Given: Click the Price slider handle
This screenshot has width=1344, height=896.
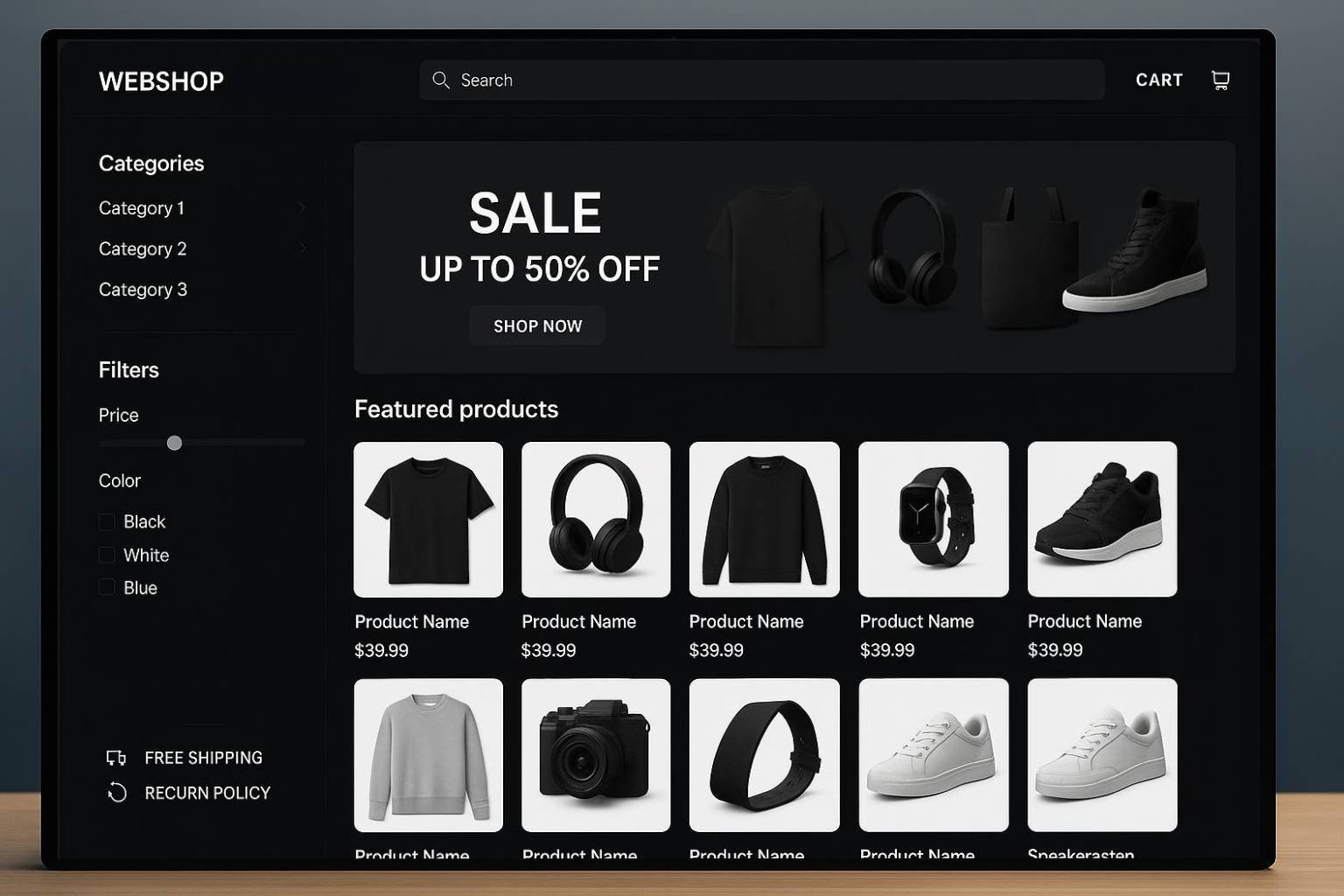Looking at the screenshot, I should [174, 443].
